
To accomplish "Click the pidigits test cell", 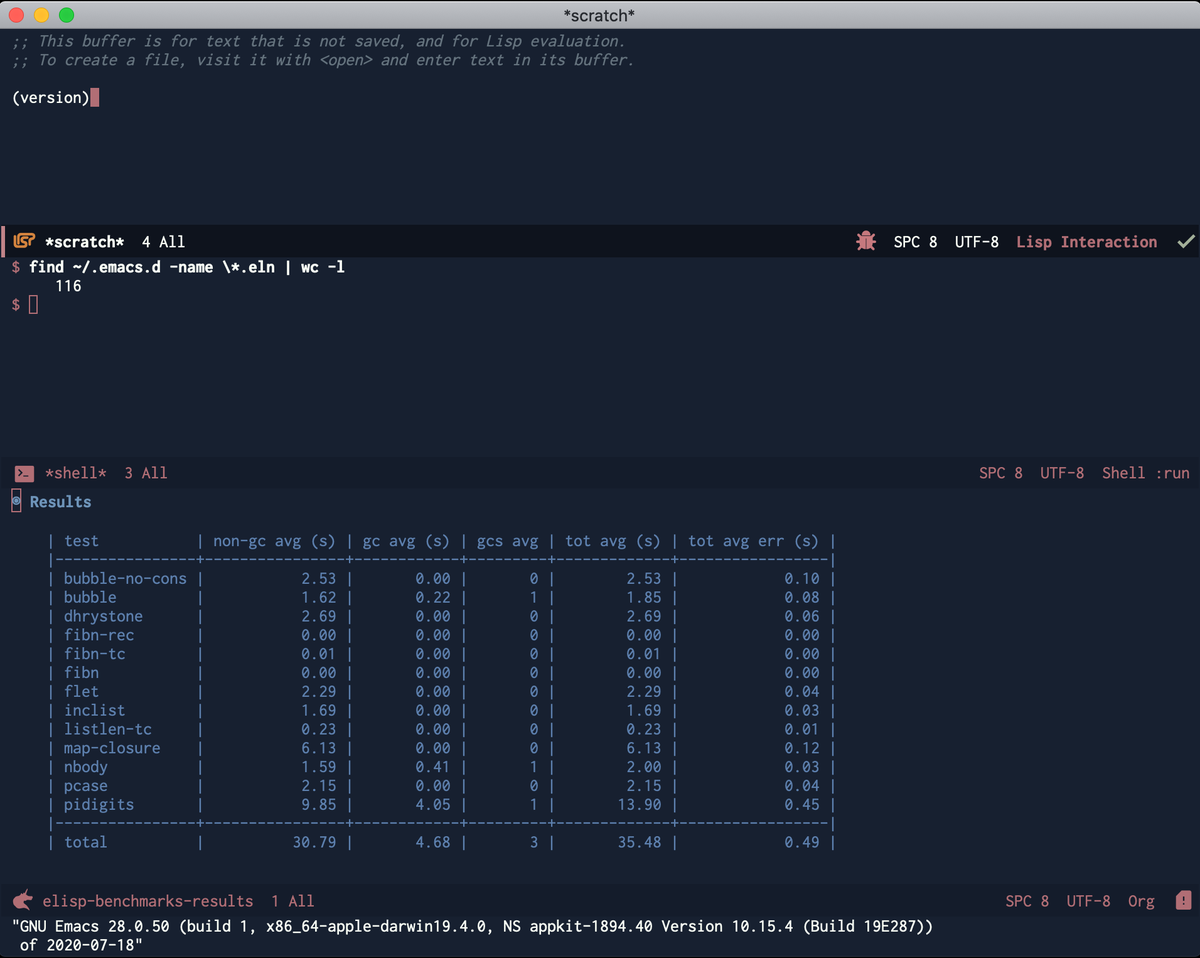I will [99, 805].
